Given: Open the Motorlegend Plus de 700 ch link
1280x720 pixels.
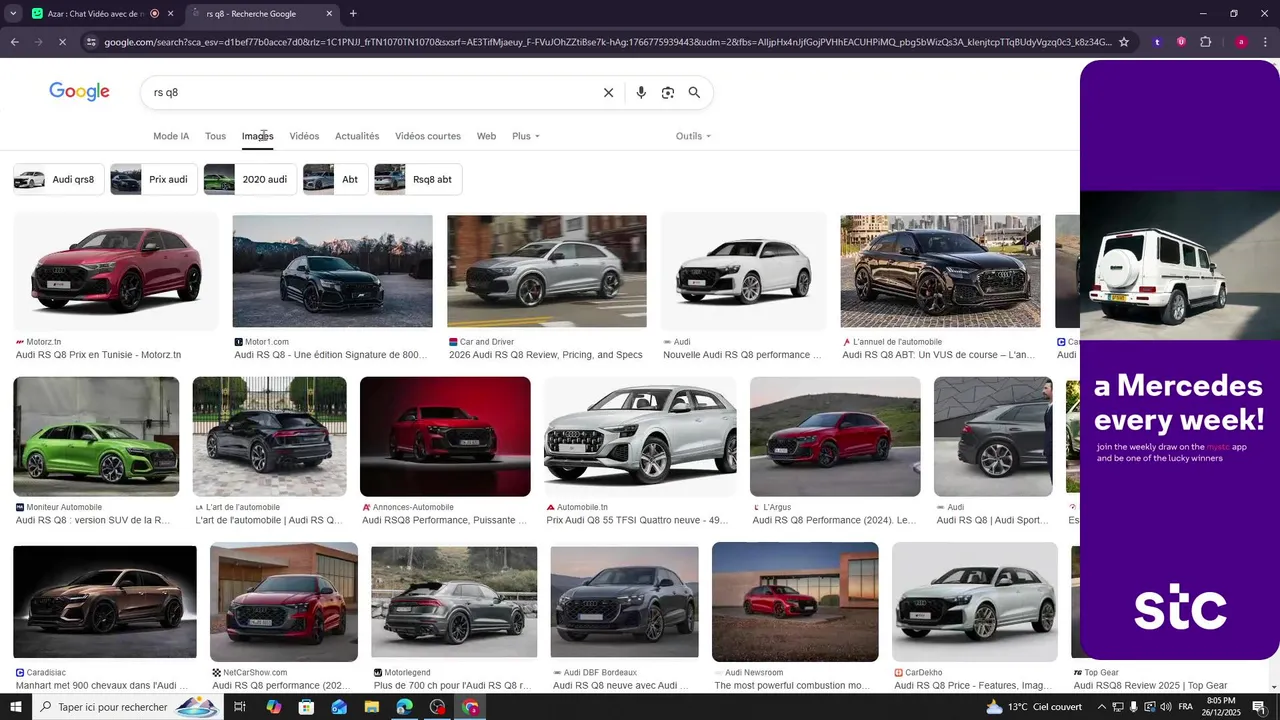Looking at the screenshot, I should tap(452, 686).
